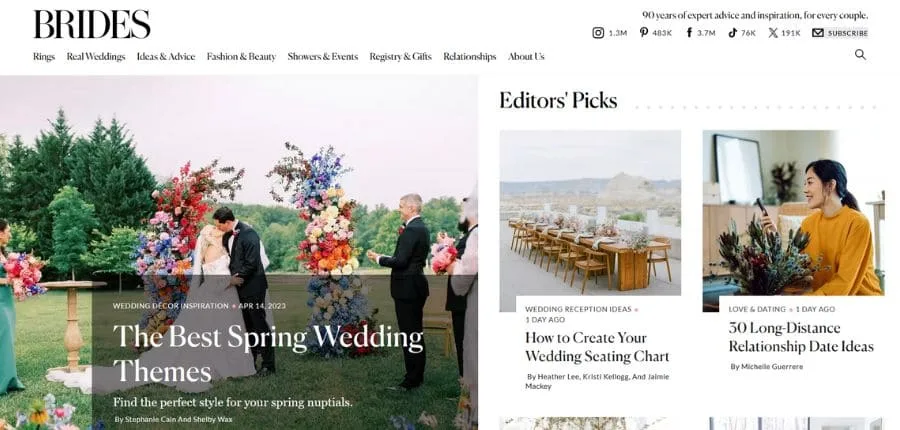Open How to Create Your Wedding Seating Chart
The height and width of the screenshot is (430, 900).
coord(597,347)
